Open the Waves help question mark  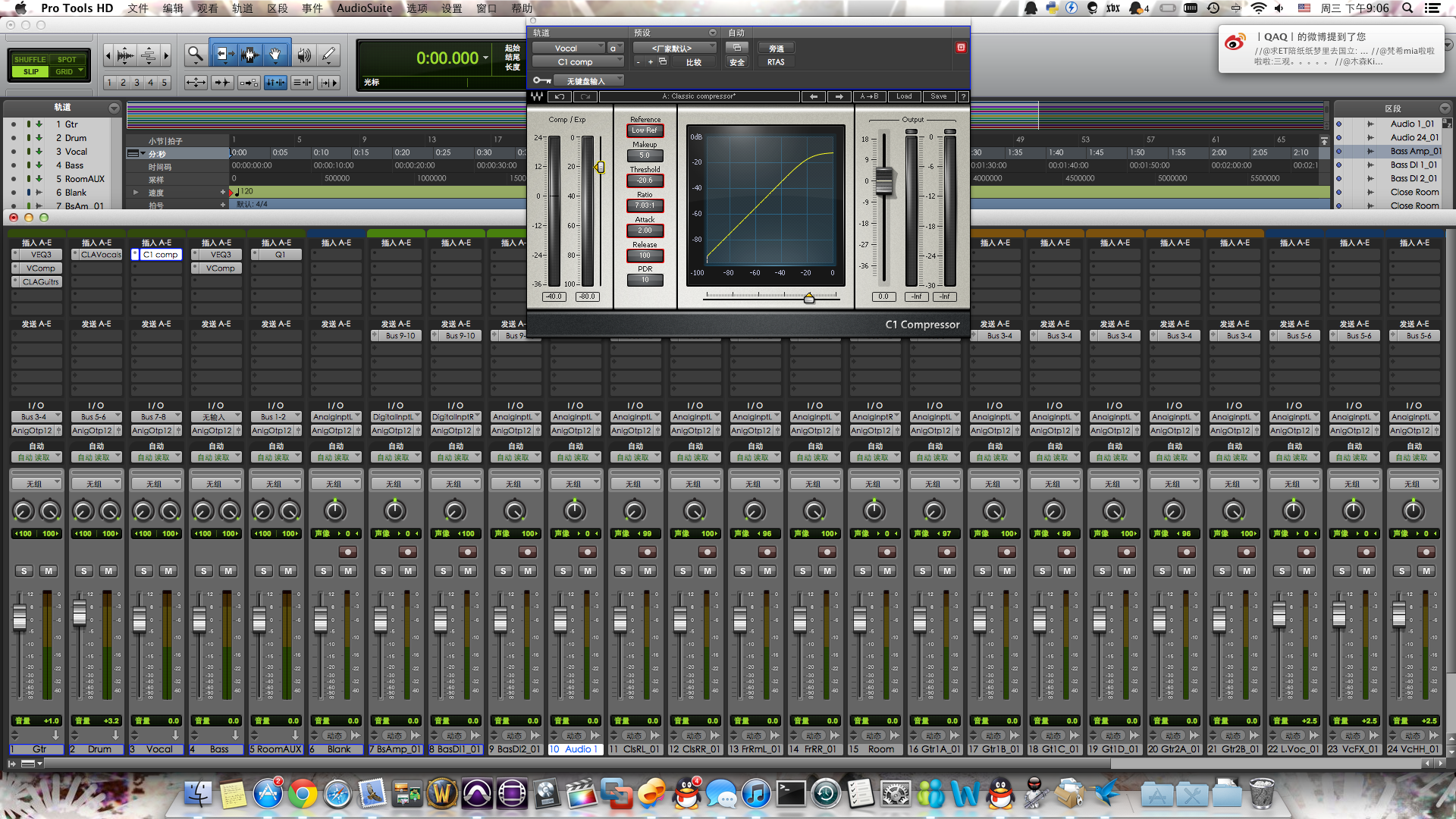[963, 96]
